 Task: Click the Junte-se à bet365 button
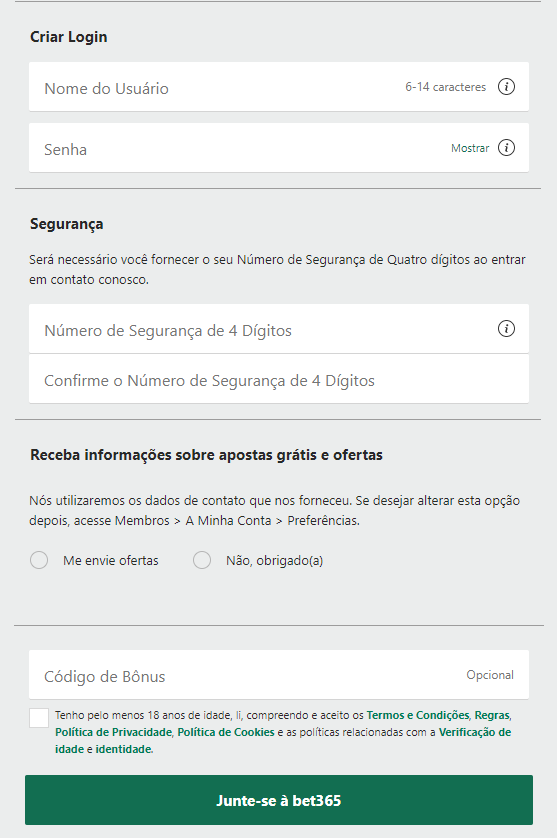pyautogui.click(x=278, y=800)
